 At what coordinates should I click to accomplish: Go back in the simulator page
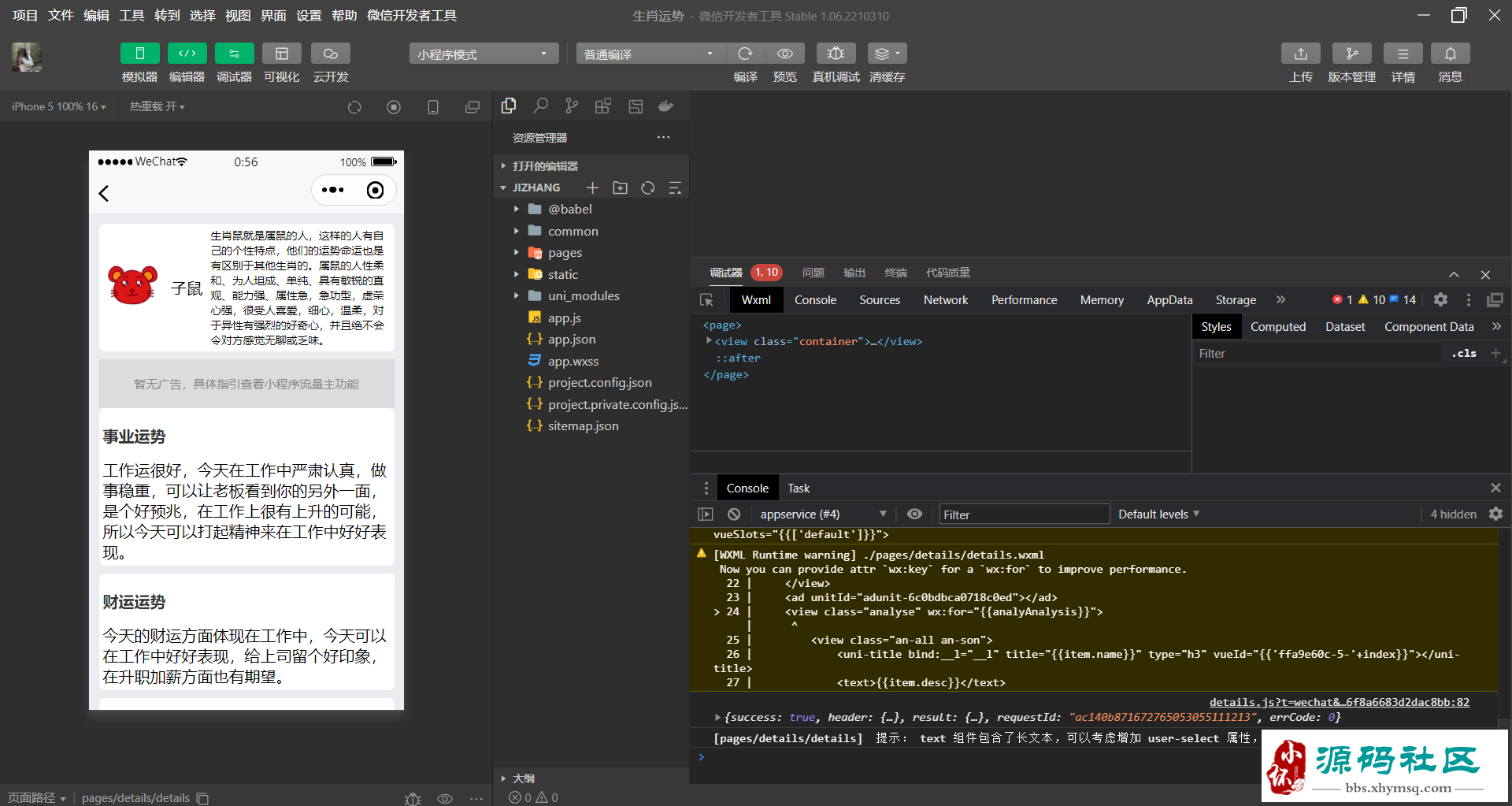(x=104, y=193)
